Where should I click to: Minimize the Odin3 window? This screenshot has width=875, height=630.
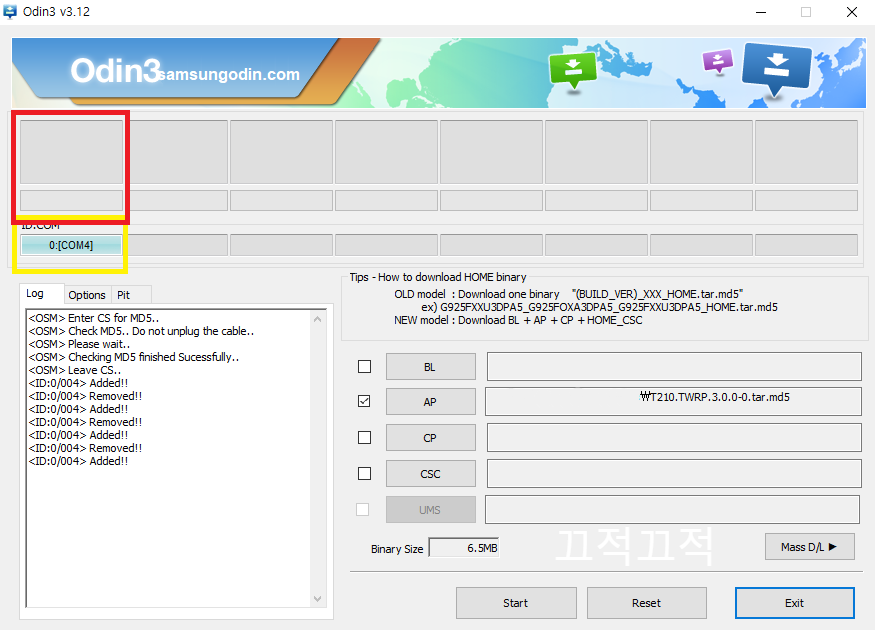tap(761, 12)
